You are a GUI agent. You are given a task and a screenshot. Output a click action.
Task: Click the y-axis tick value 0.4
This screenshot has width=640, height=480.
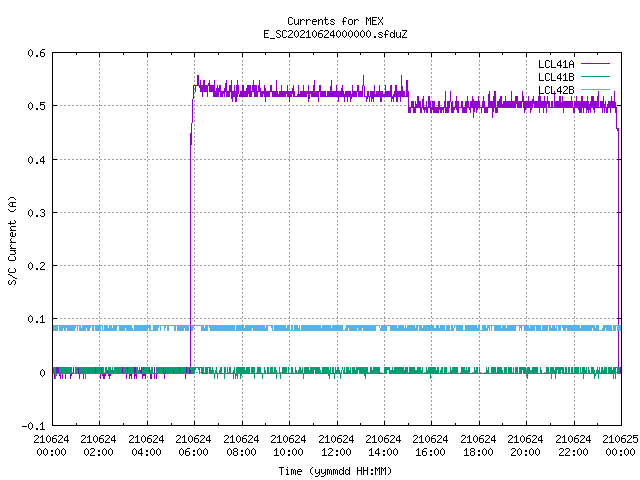[36, 160]
